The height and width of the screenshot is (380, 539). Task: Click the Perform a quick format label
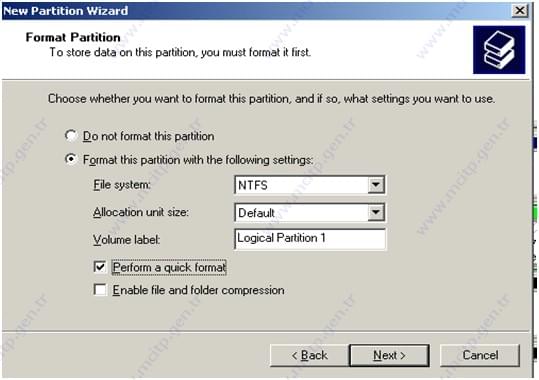pos(169,267)
